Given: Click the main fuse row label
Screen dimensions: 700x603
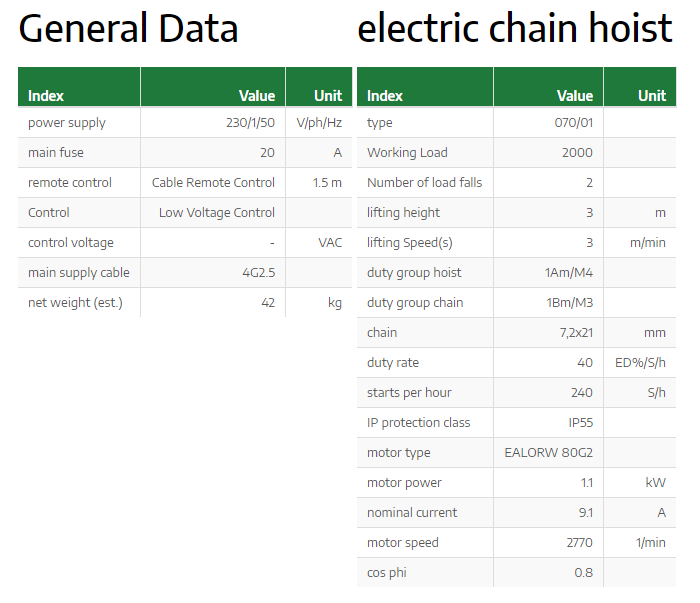Looking at the screenshot, I should (56, 153).
